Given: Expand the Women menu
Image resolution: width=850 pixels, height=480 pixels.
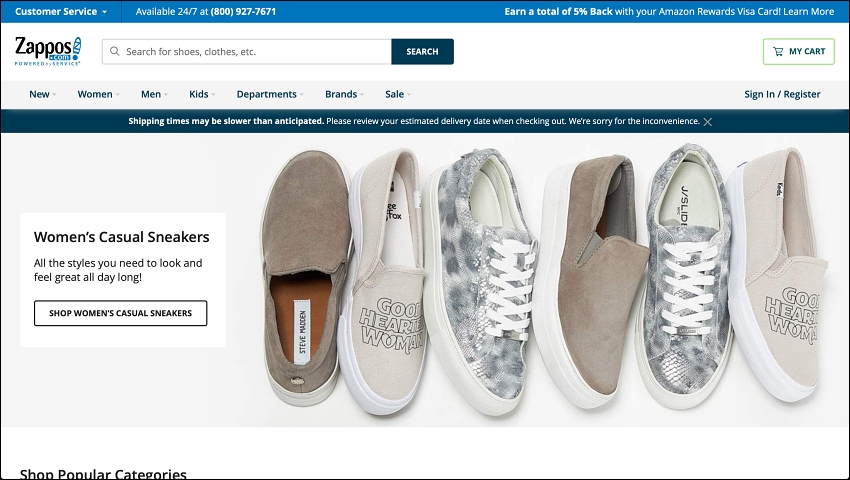Looking at the screenshot, I should [x=99, y=94].
